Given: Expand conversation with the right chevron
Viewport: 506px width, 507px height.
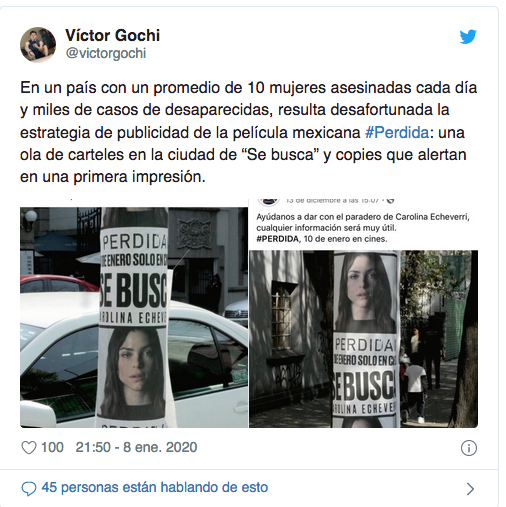Looking at the screenshot, I should [x=470, y=489].
